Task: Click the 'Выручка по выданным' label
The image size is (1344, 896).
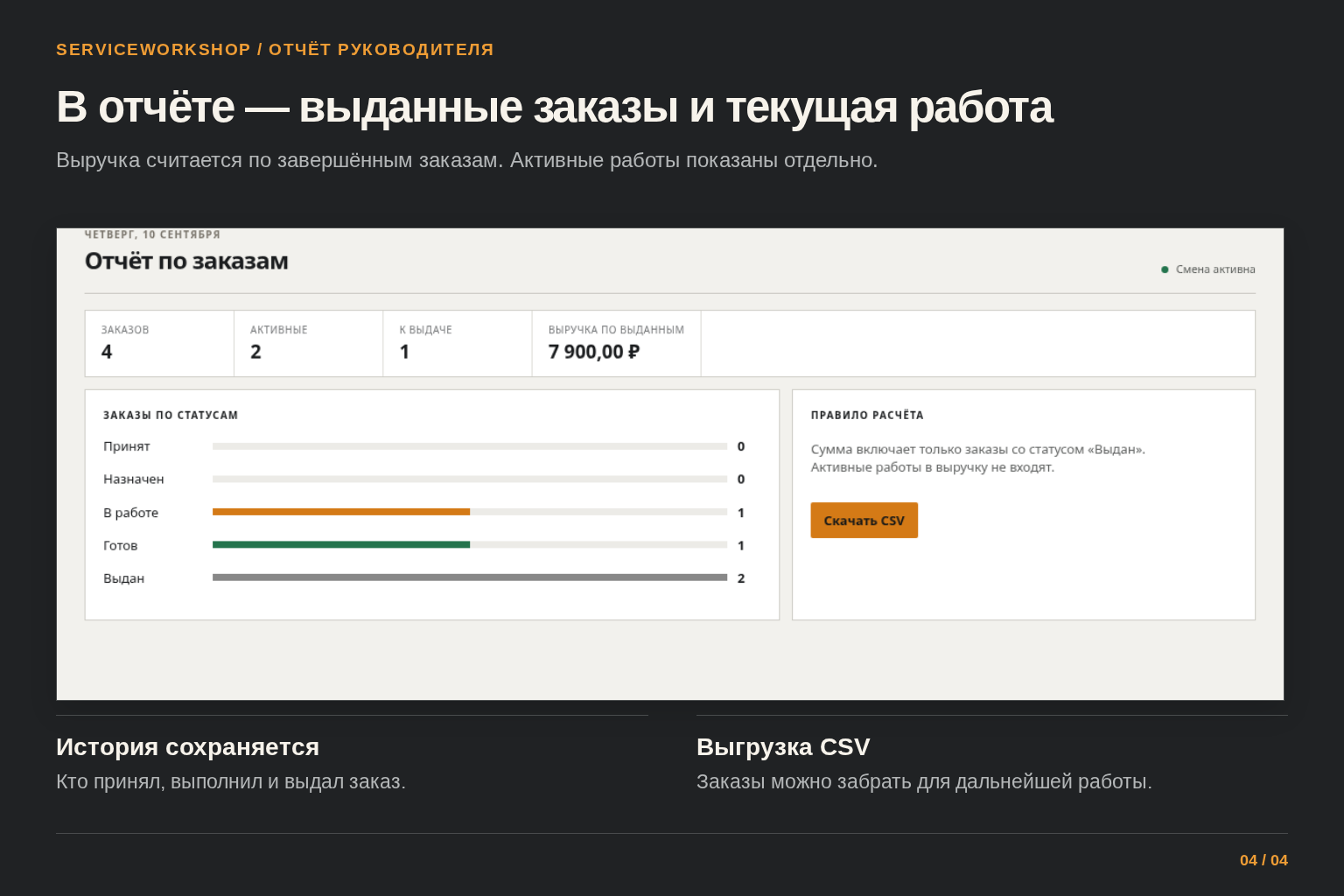Action: tap(616, 330)
